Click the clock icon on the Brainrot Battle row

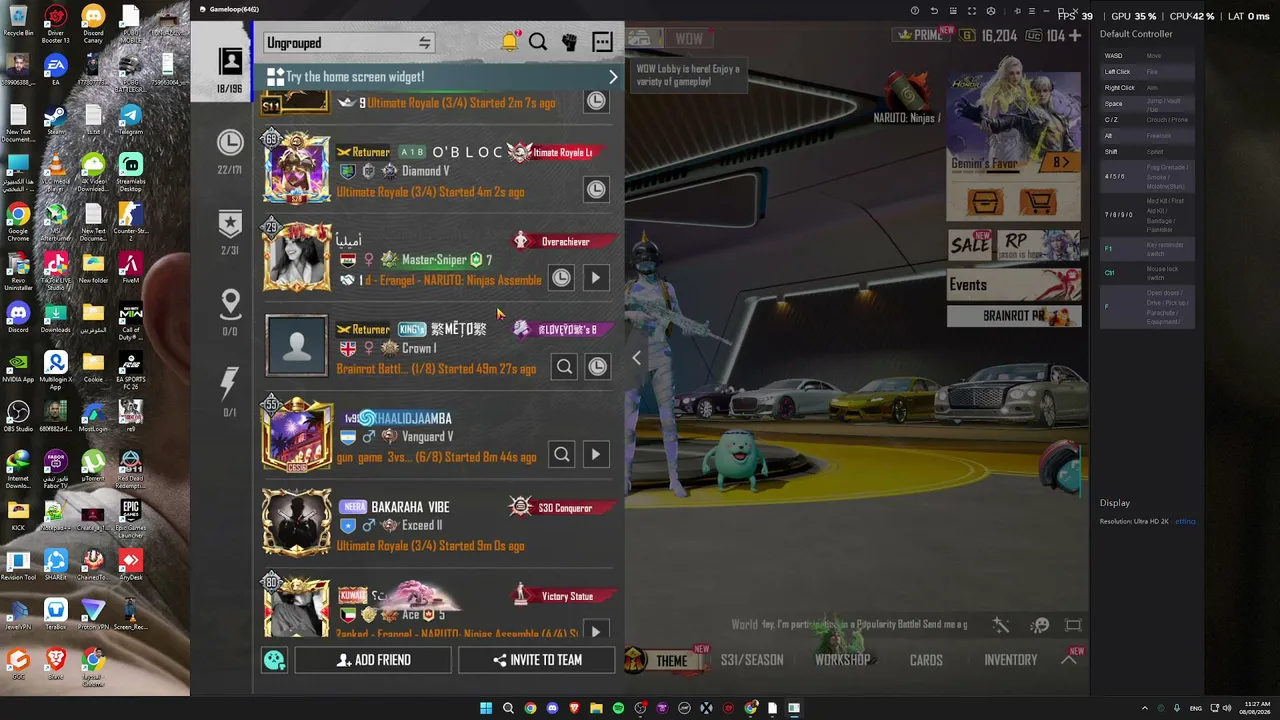click(597, 367)
